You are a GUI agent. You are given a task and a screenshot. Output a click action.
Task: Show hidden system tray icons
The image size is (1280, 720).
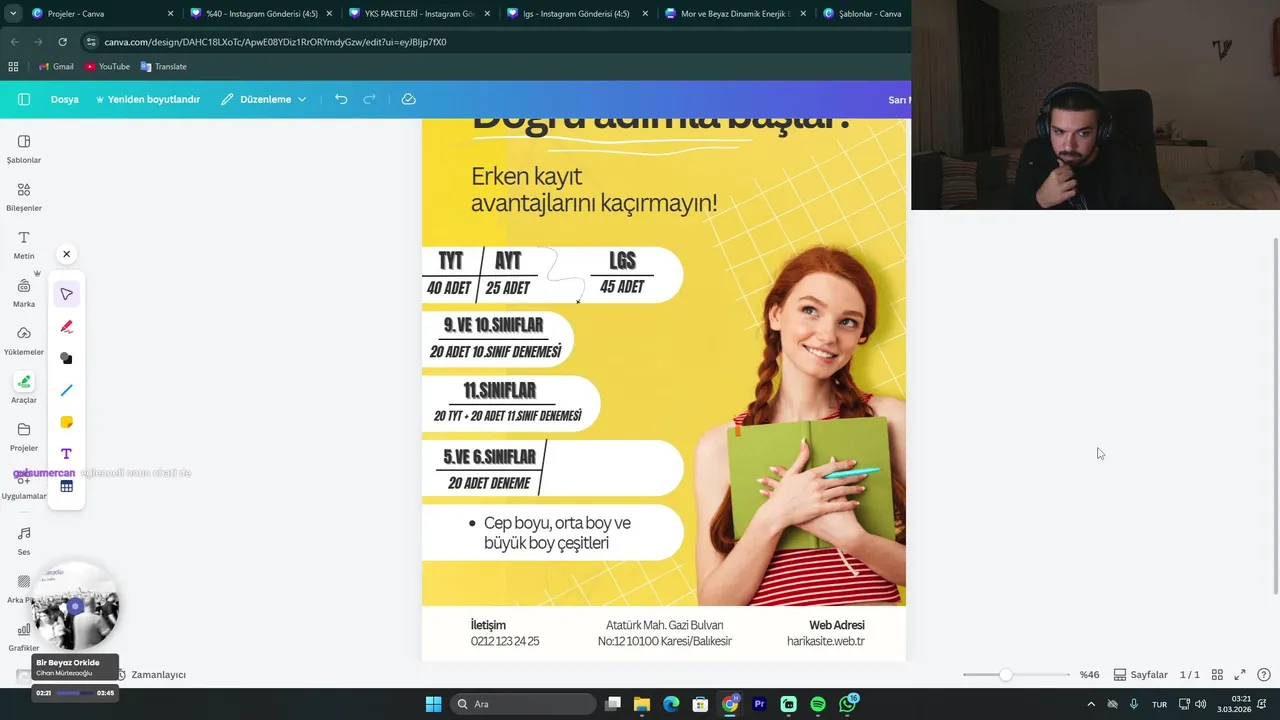[1091, 704]
